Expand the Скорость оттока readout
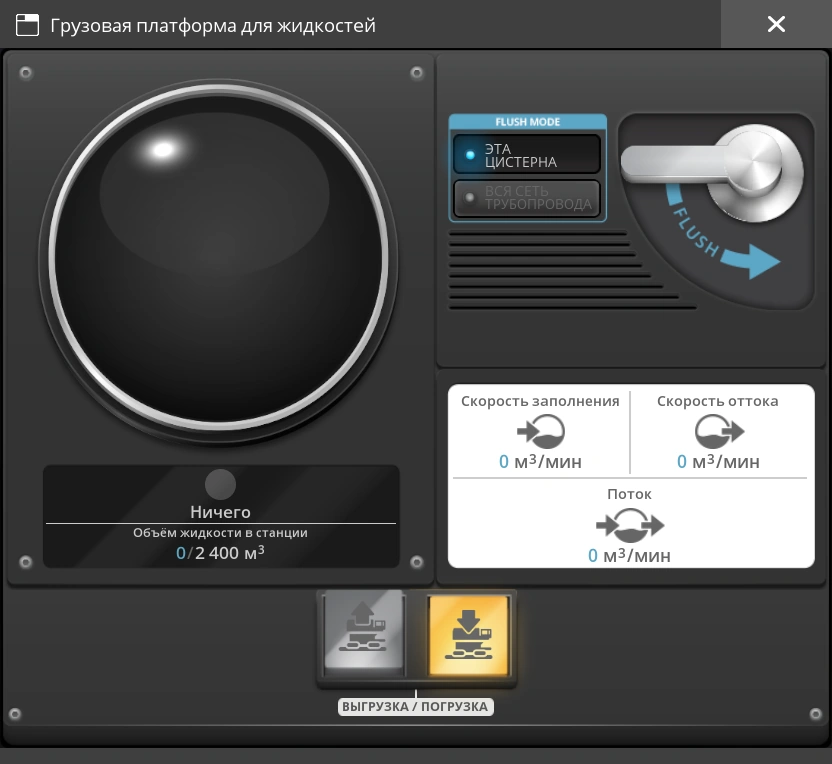The image size is (832, 764). (x=717, y=401)
